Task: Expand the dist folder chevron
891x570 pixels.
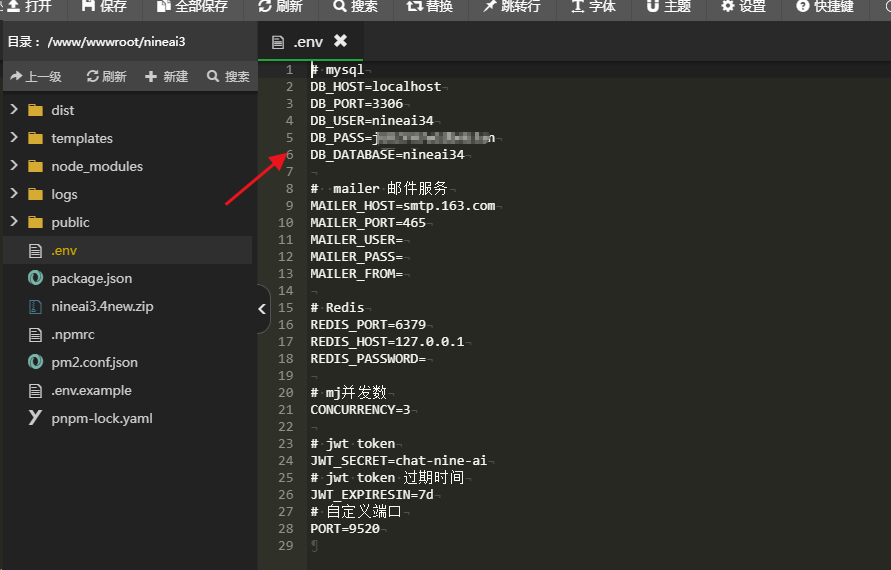Action: click(14, 109)
